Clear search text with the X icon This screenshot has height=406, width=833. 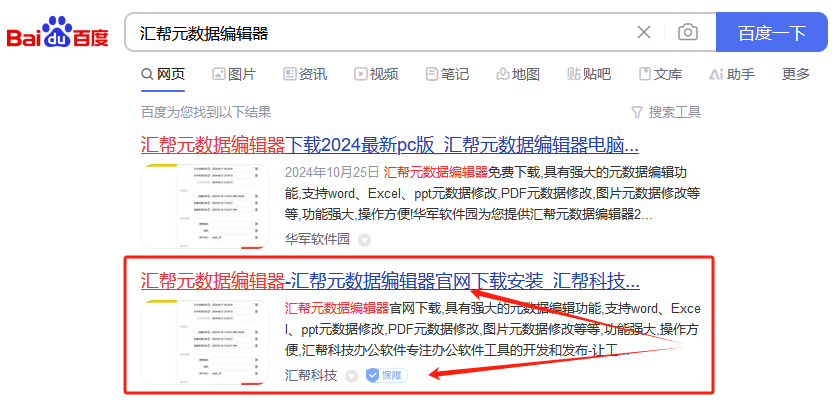point(644,32)
